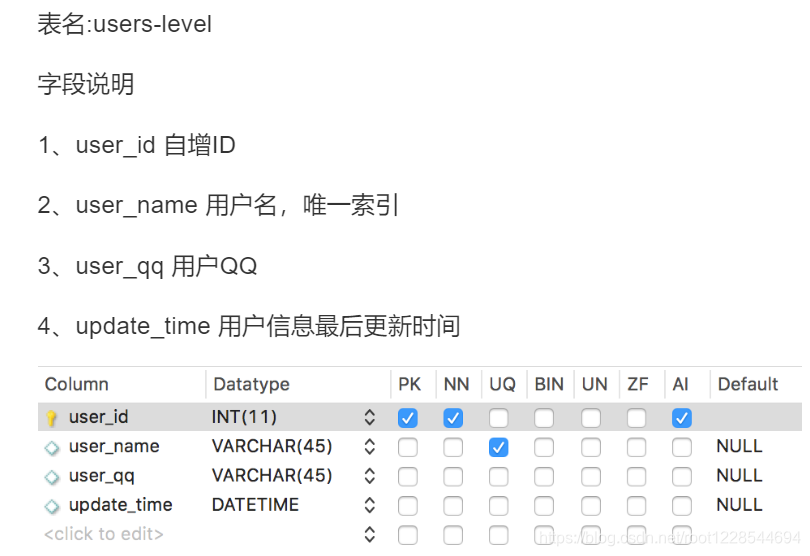810x556 pixels.
Task: Enable UQ for the user_qq column
Action: (x=499, y=477)
